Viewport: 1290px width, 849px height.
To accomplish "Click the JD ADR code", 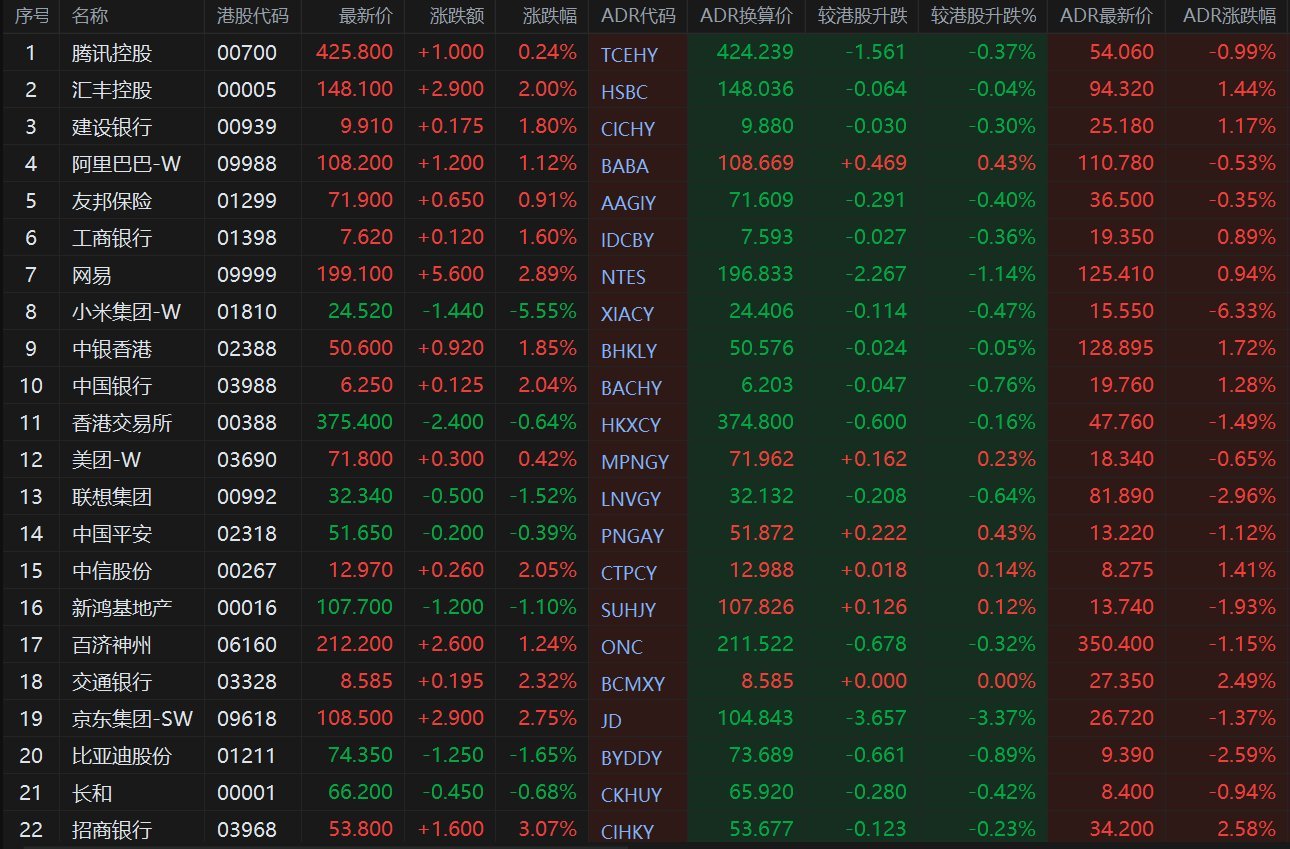I will pyautogui.click(x=610, y=721).
